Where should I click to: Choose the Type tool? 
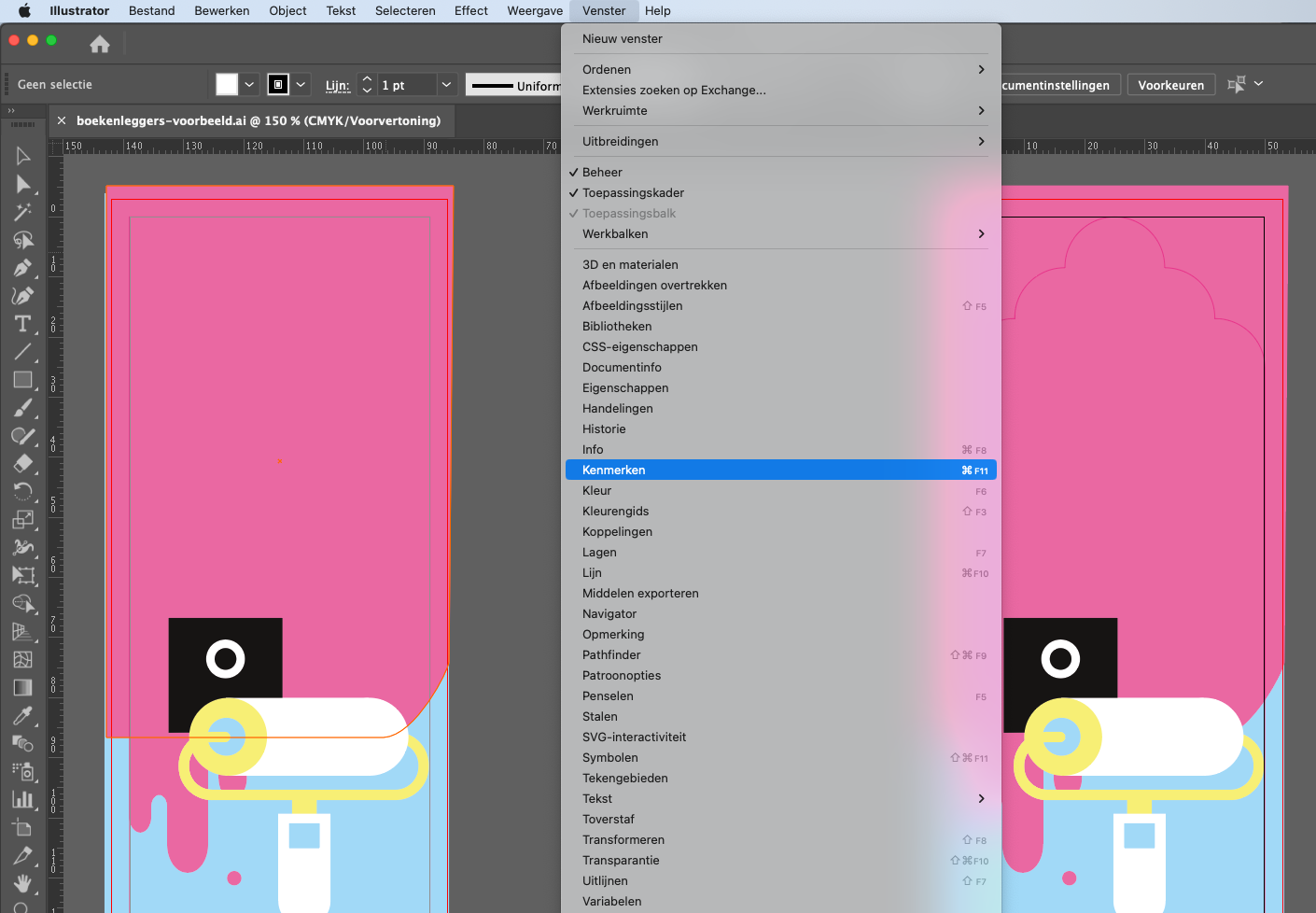[x=22, y=324]
